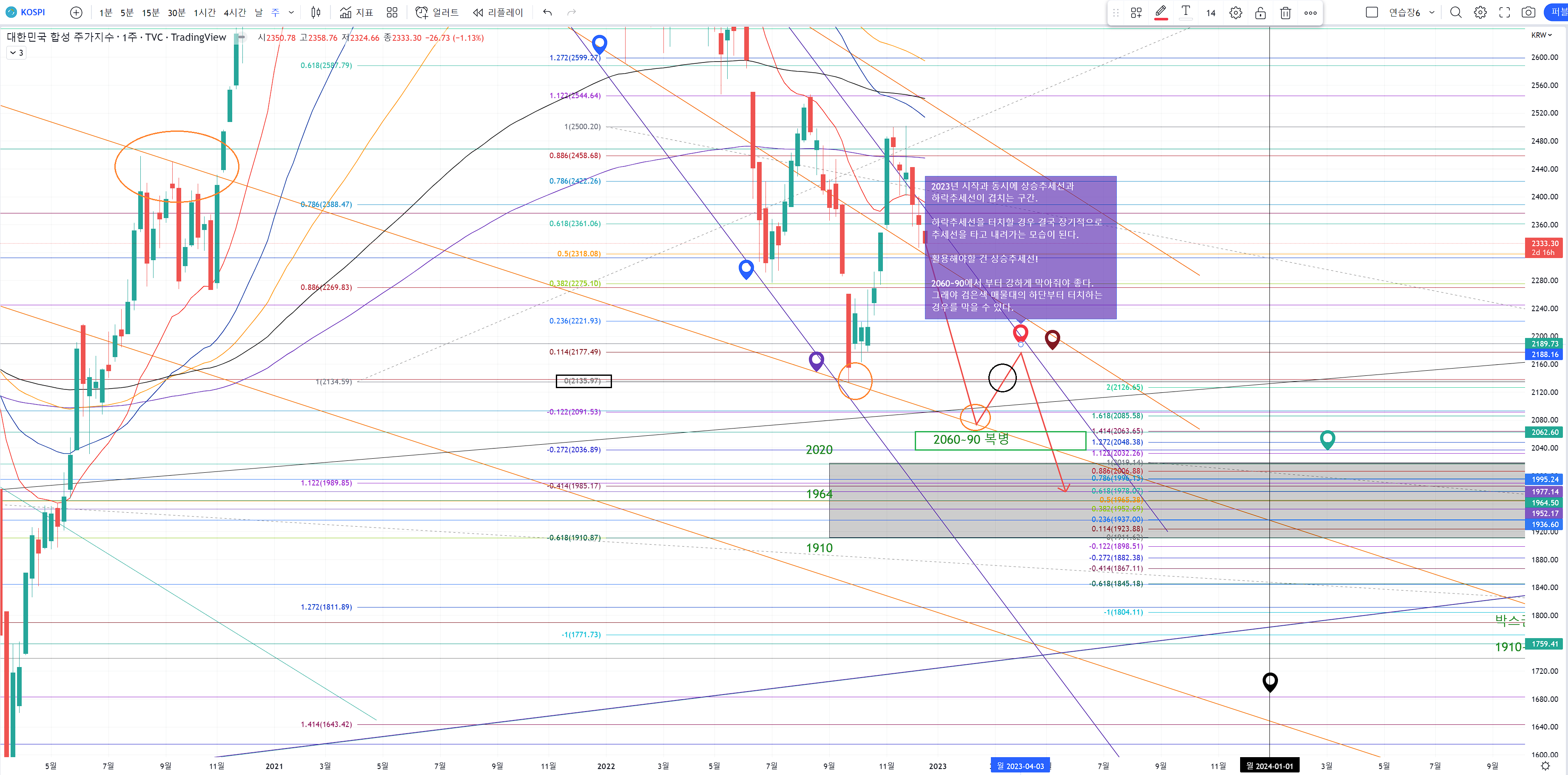Change the line color with the red pencil swatch
This screenshot has width=1568, height=775.
click(1161, 12)
